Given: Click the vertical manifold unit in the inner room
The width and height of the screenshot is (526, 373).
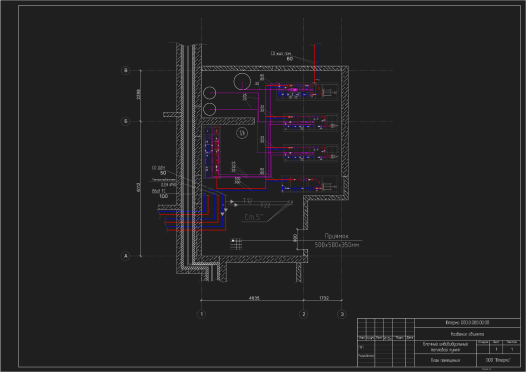Looking at the screenshot, I should point(212,152).
